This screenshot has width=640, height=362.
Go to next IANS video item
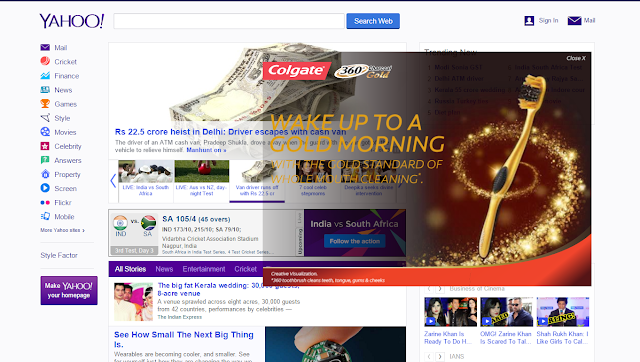tap(440, 356)
